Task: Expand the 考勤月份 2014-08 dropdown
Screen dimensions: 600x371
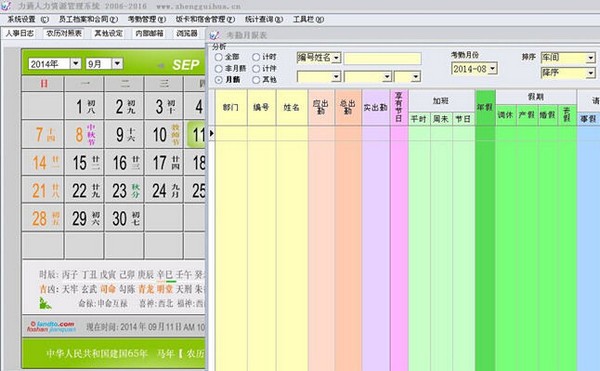Action: pos(492,69)
